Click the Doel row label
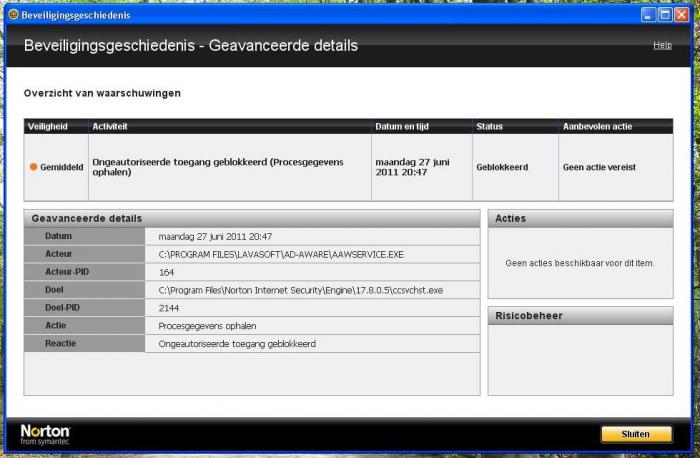700x458 pixels. pos(85,290)
